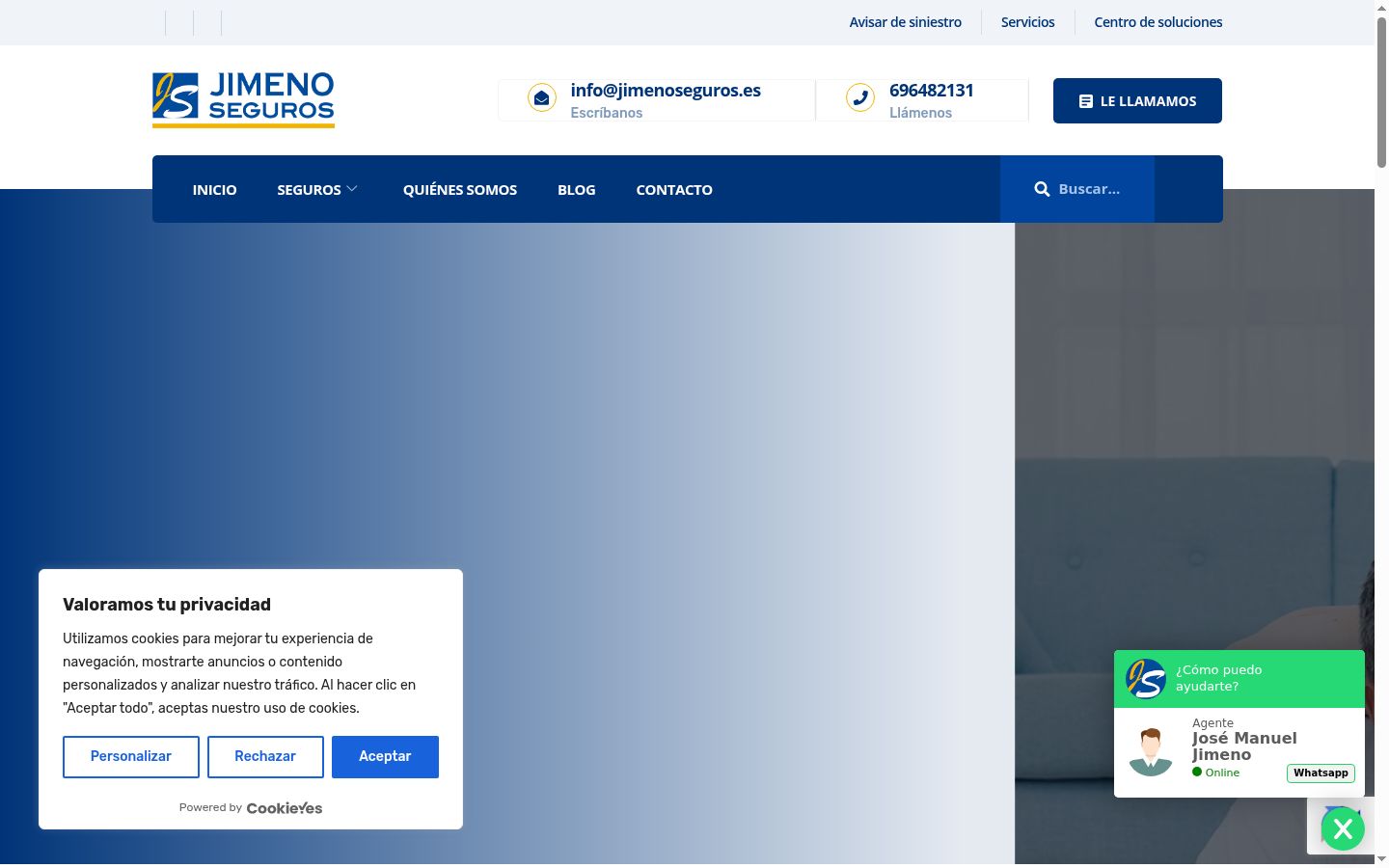Viewport: 1389px width, 868px height.
Task: Open cookie settings via Personalizar
Action: [131, 756]
